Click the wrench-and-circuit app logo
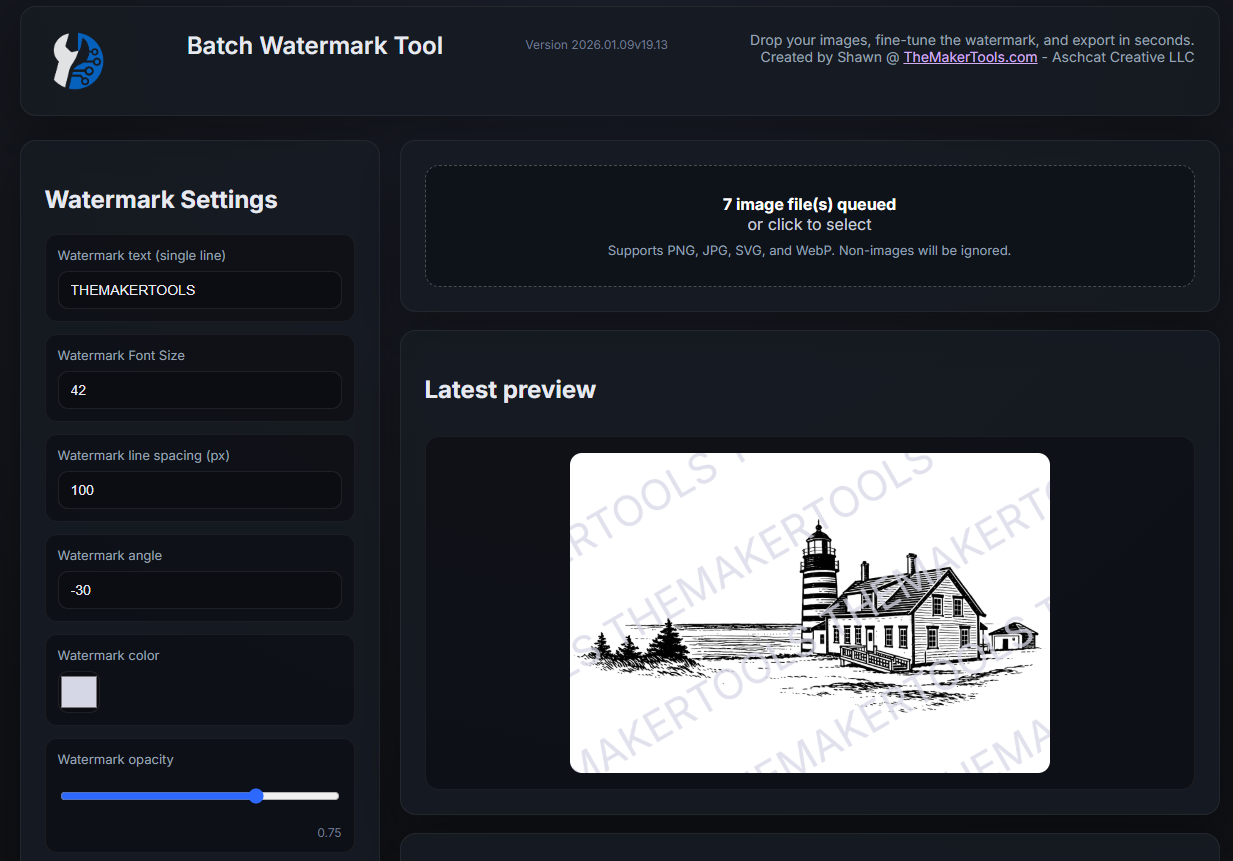 click(78, 61)
